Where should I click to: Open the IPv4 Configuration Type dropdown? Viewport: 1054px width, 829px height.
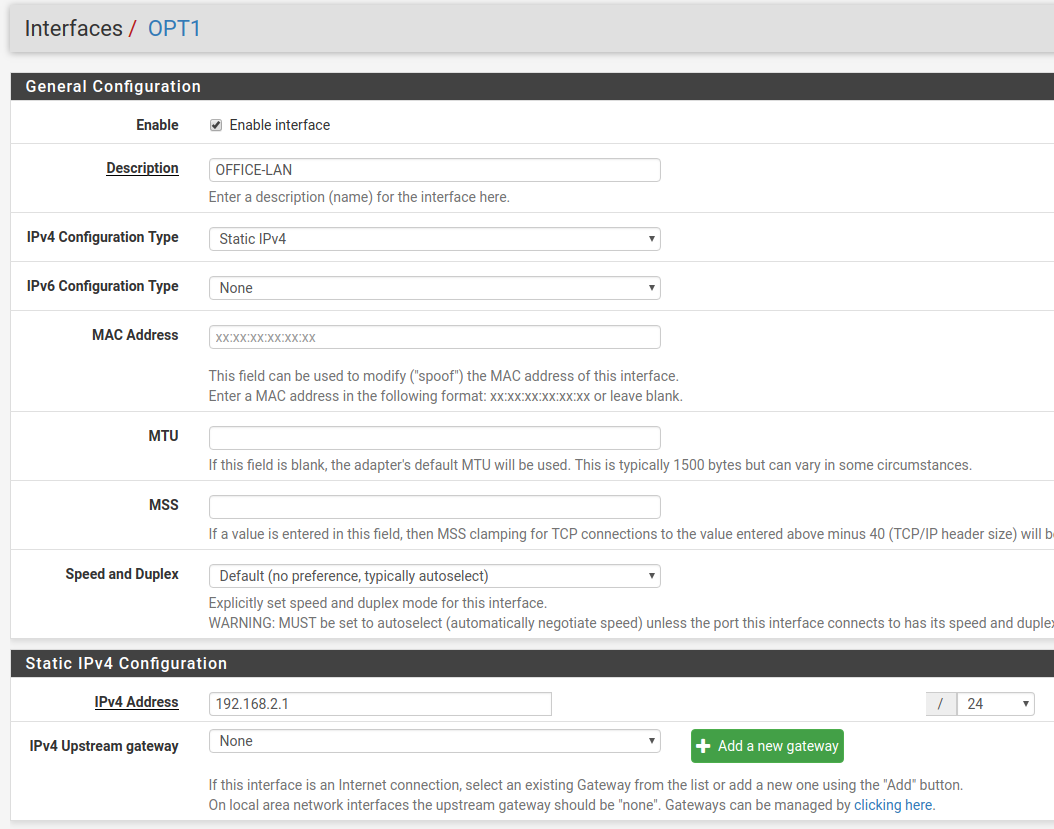click(x=434, y=239)
